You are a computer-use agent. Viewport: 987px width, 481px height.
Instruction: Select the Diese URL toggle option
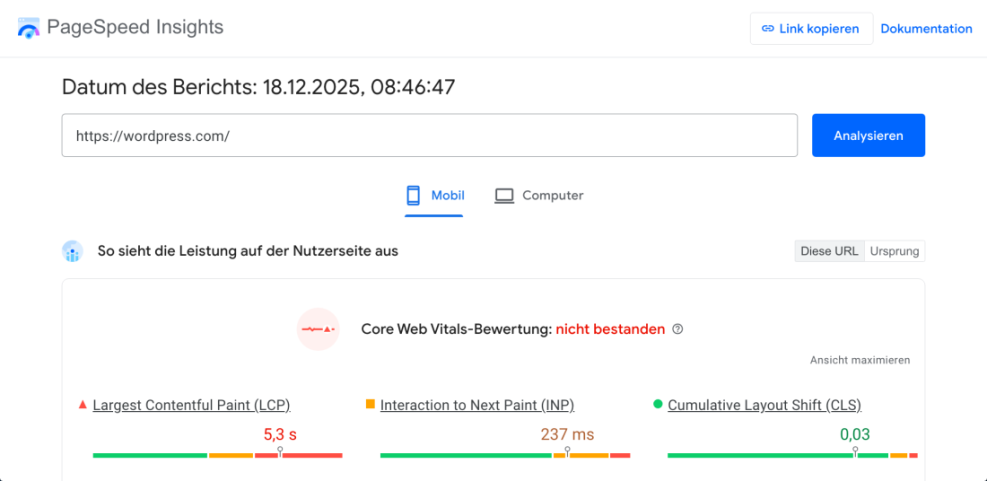[829, 251]
